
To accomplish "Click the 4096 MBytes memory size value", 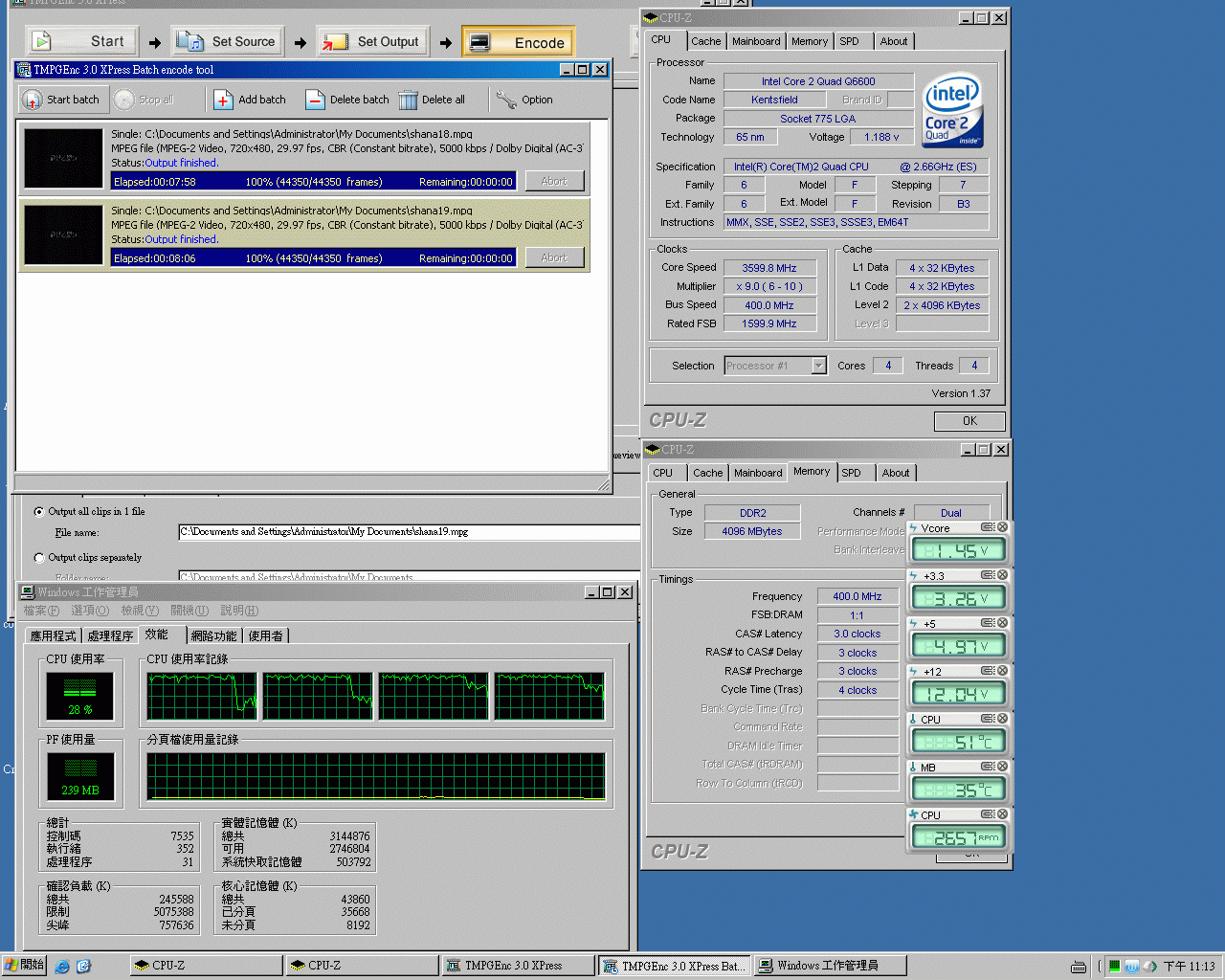I will tap(752, 531).
